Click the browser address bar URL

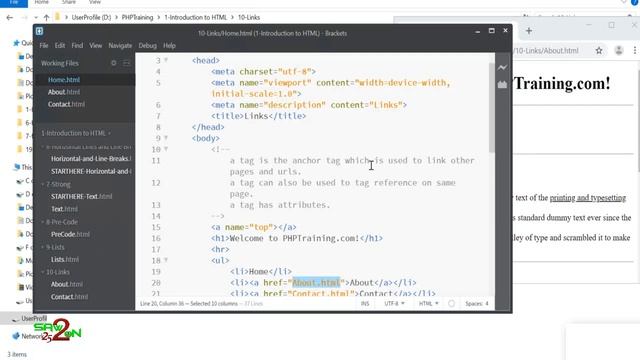(x=547, y=51)
